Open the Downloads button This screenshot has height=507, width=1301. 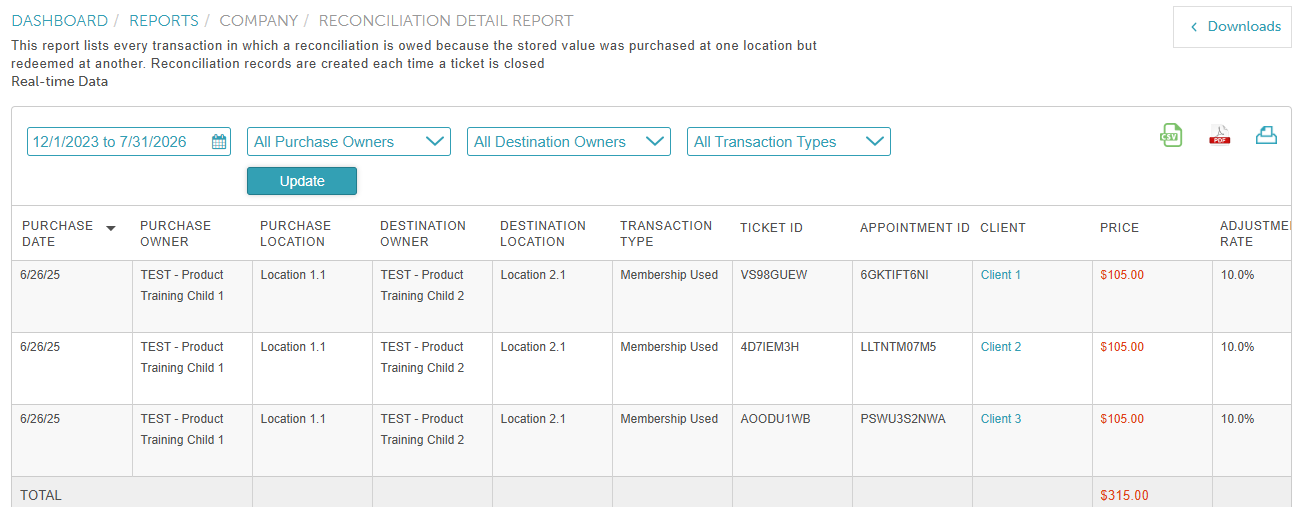pyautogui.click(x=1233, y=27)
